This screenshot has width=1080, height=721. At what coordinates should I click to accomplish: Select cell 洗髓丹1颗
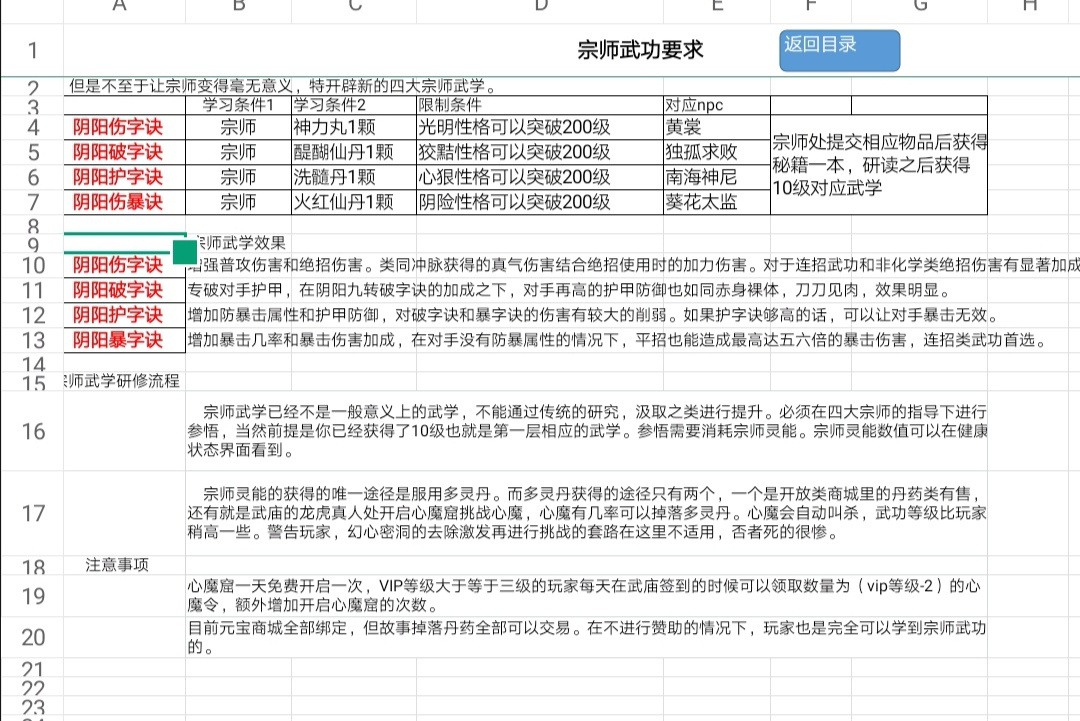(x=354, y=177)
